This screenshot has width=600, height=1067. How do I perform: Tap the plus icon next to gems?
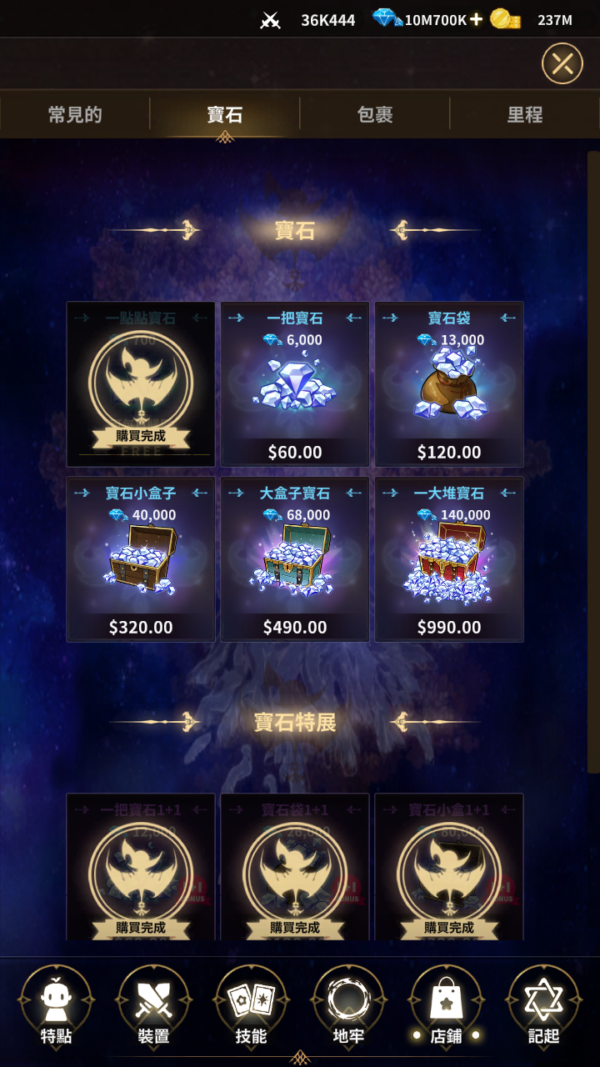click(x=476, y=20)
